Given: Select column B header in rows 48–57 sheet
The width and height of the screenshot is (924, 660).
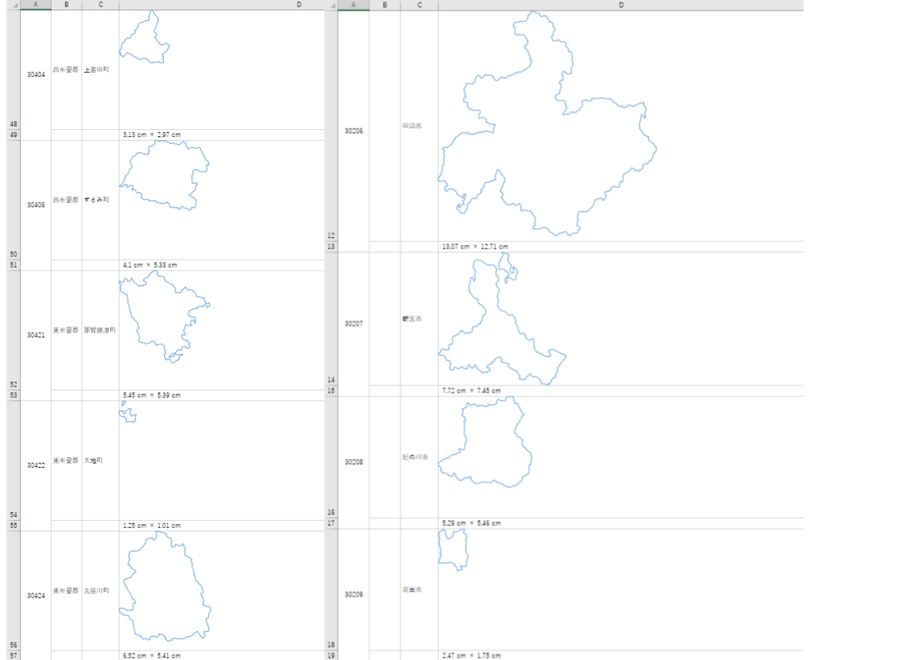Looking at the screenshot, I should (66, 5).
